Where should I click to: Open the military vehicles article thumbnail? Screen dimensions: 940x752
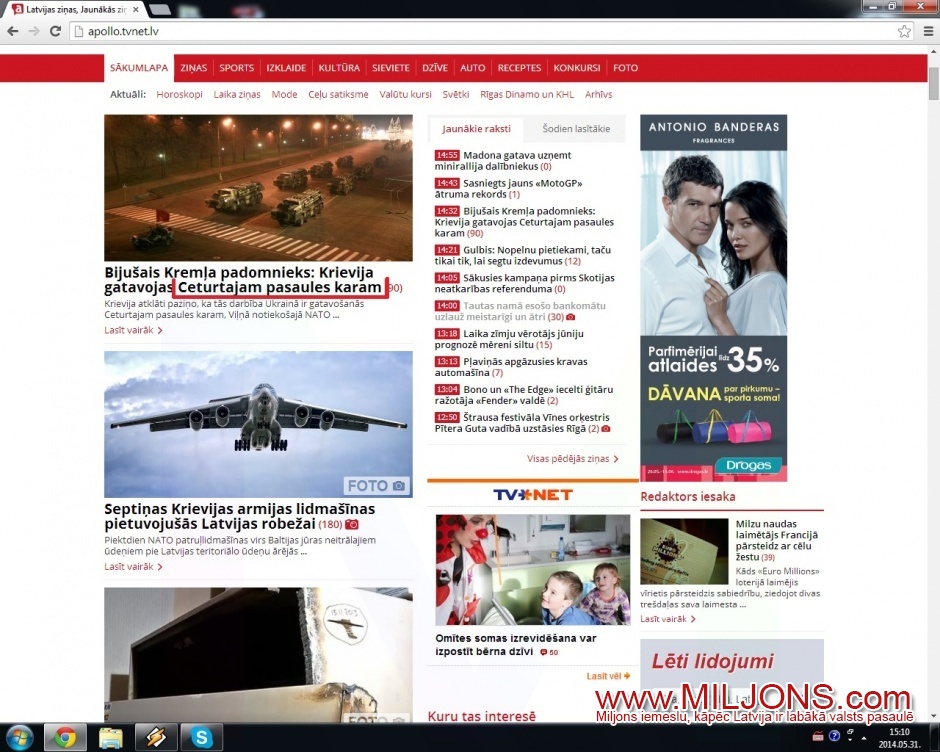click(258, 188)
